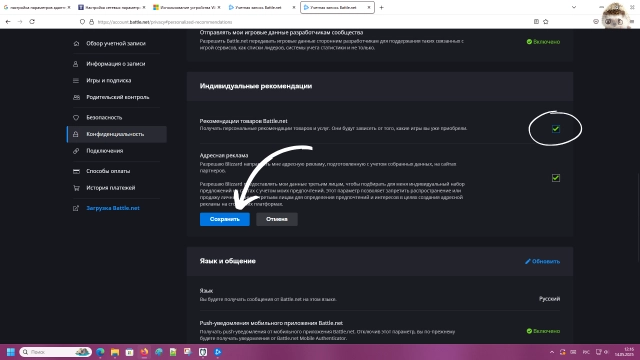
Task: Click the Firefox reload page icon
Action: [32, 22]
